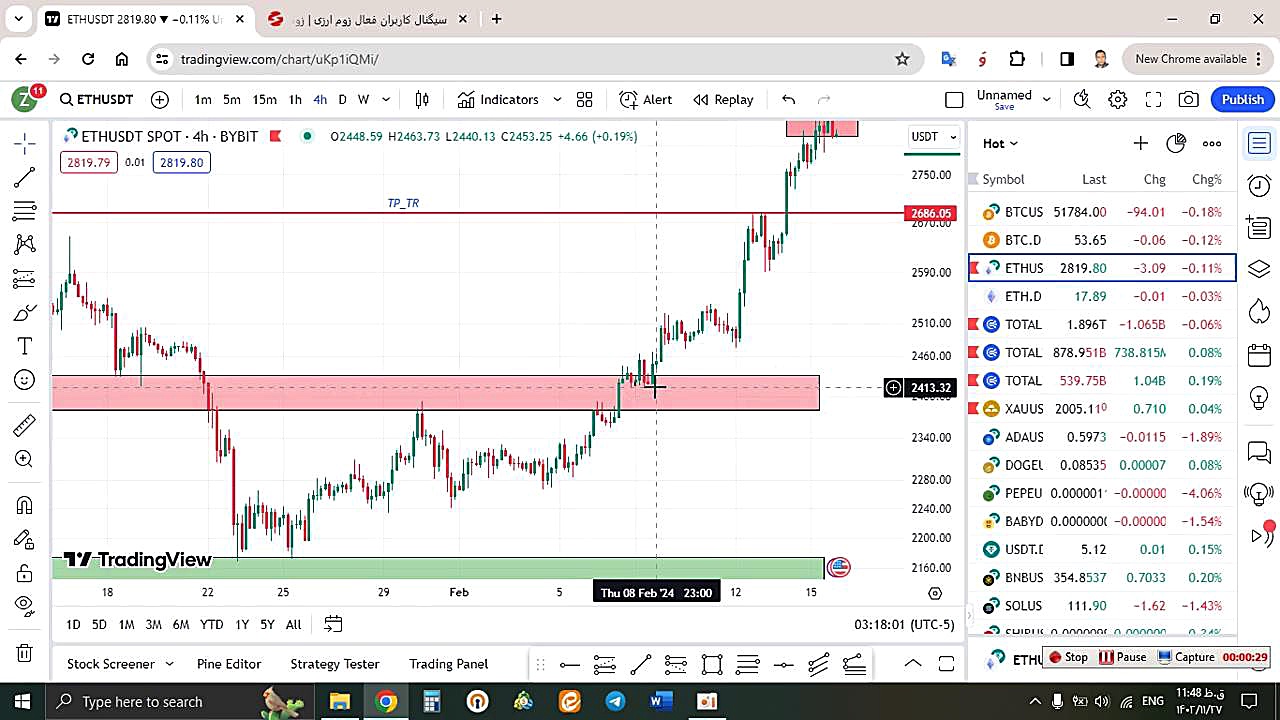Toggle hide all drawings eye icon

pyautogui.click(x=25, y=605)
